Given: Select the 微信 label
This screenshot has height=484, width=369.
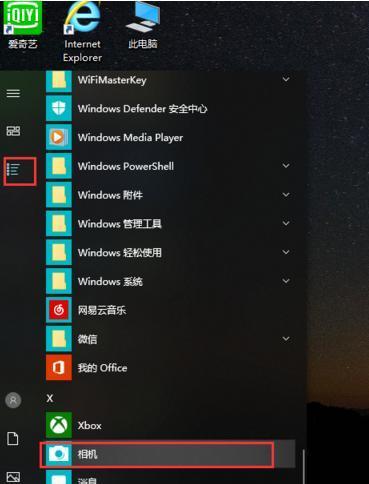Looking at the screenshot, I should point(87,339).
